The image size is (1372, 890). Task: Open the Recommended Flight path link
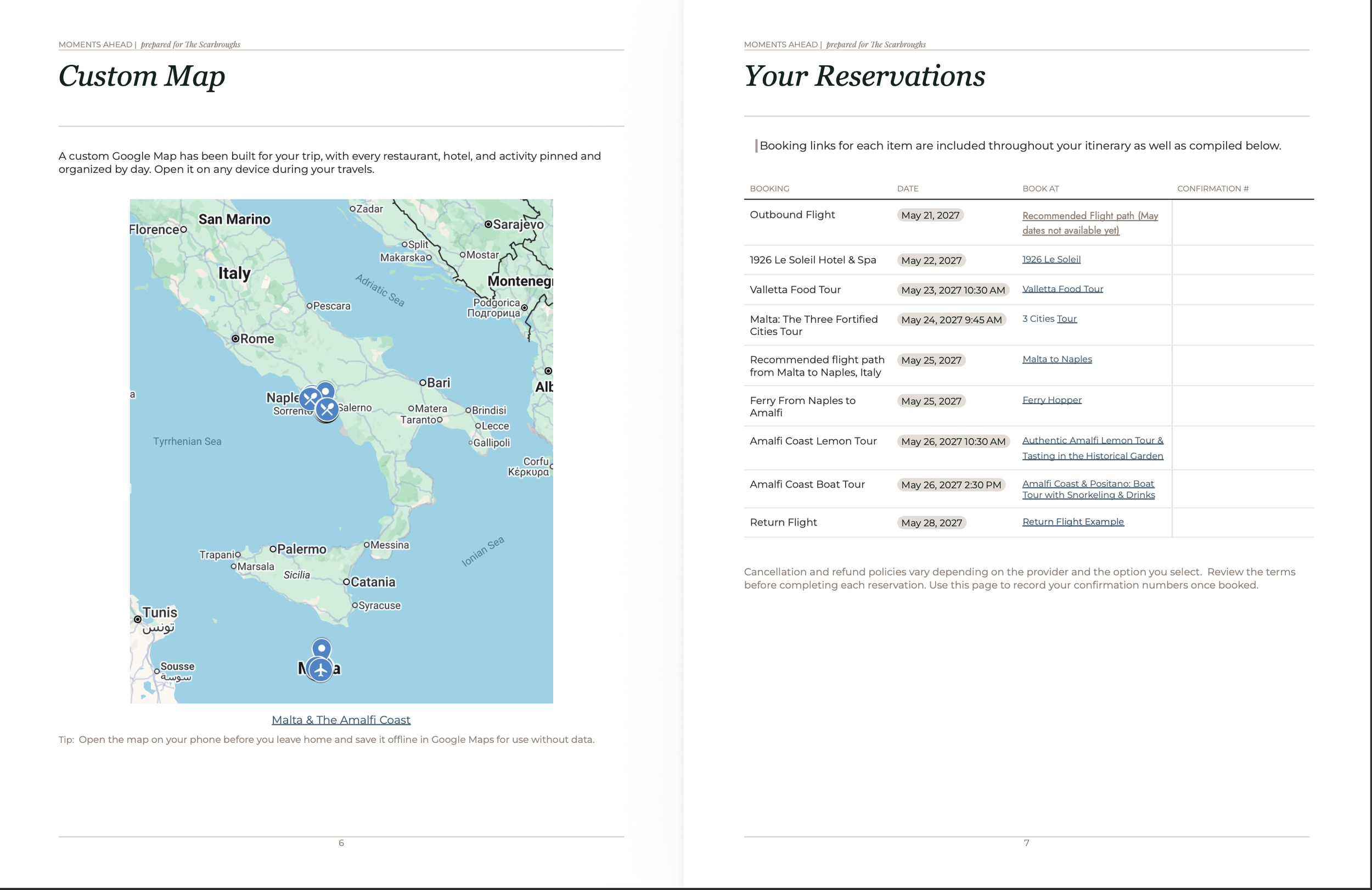pos(1089,223)
